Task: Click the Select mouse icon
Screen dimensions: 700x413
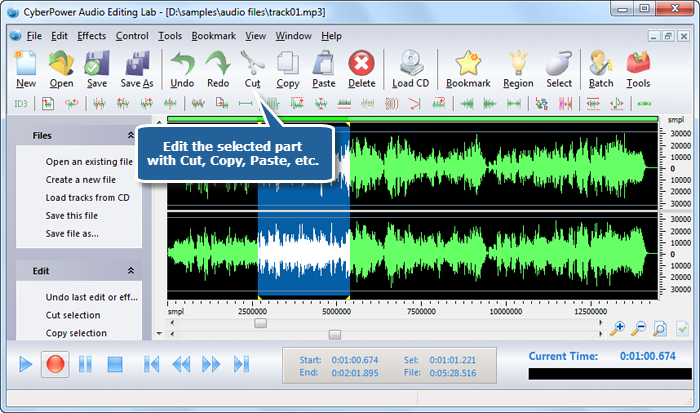Action: 559,63
